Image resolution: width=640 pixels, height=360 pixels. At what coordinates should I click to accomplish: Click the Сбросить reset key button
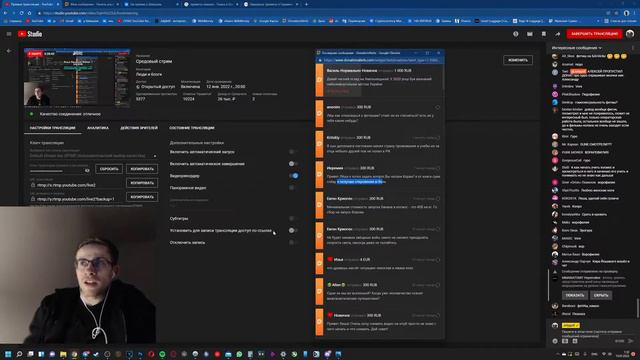pos(109,169)
